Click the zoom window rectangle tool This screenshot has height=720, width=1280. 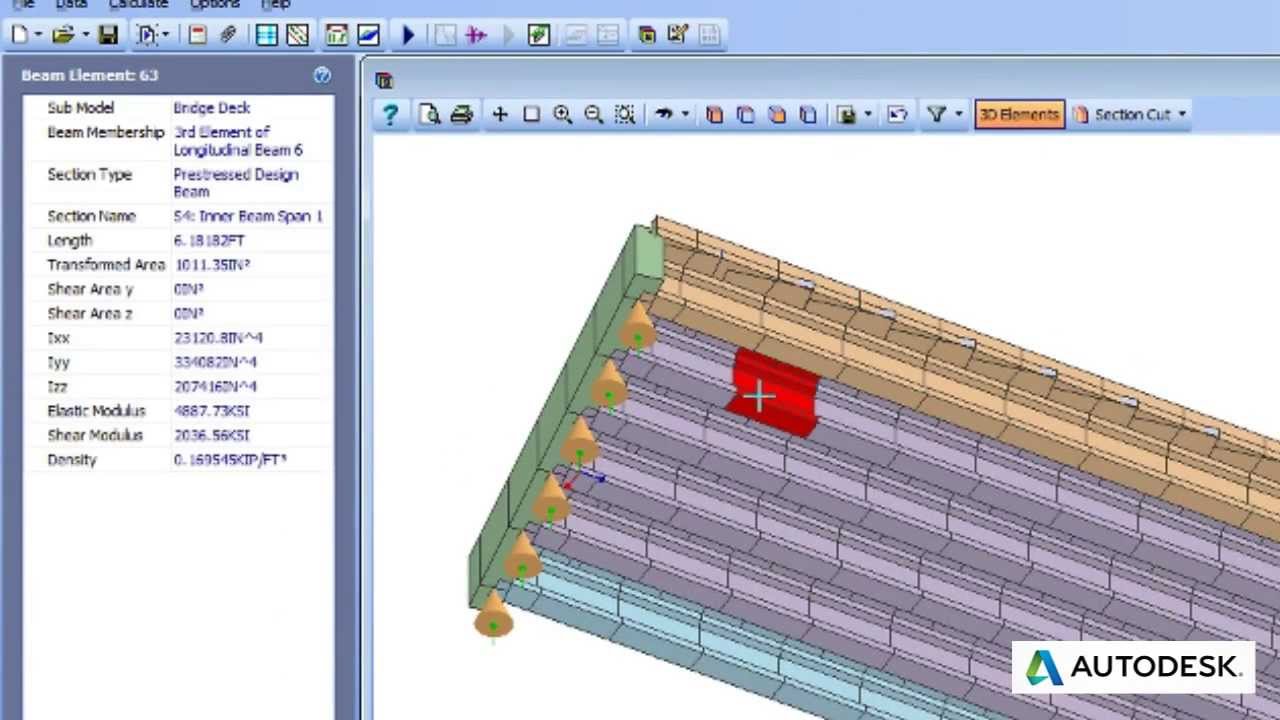coord(531,115)
